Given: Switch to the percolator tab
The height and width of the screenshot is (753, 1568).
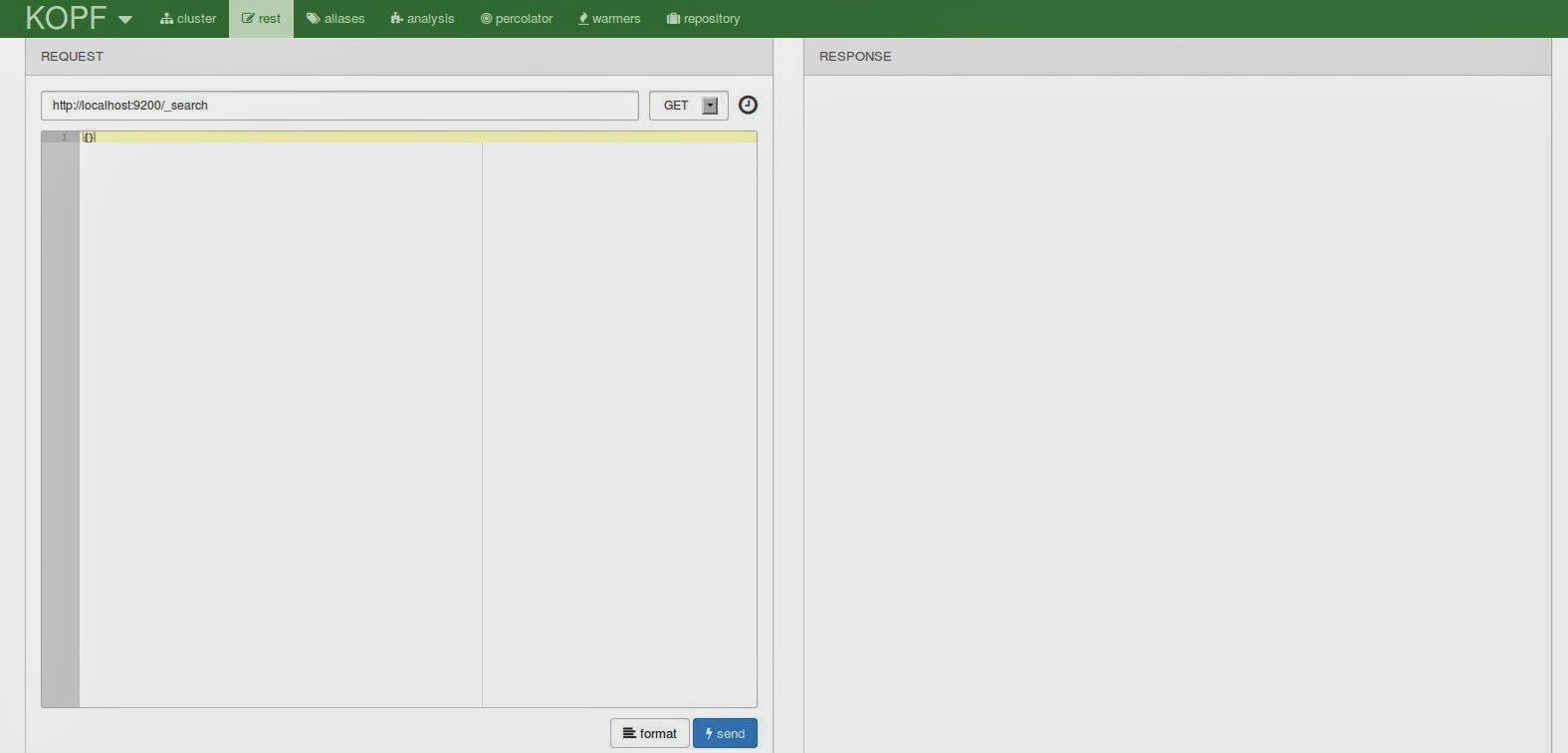Looking at the screenshot, I should (517, 19).
